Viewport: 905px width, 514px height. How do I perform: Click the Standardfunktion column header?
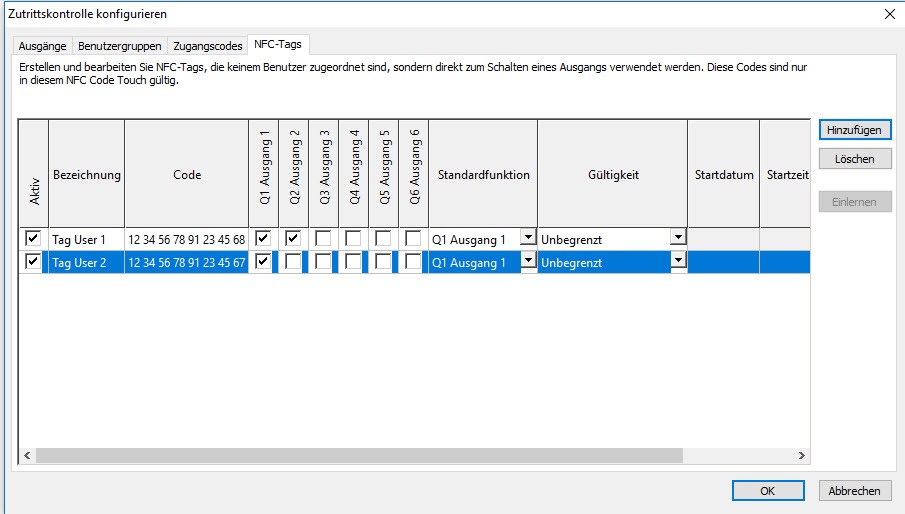tap(483, 174)
